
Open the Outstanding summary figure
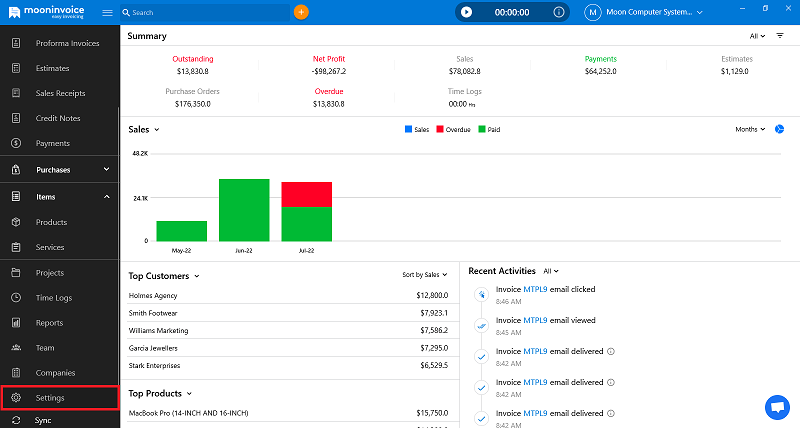193,71
